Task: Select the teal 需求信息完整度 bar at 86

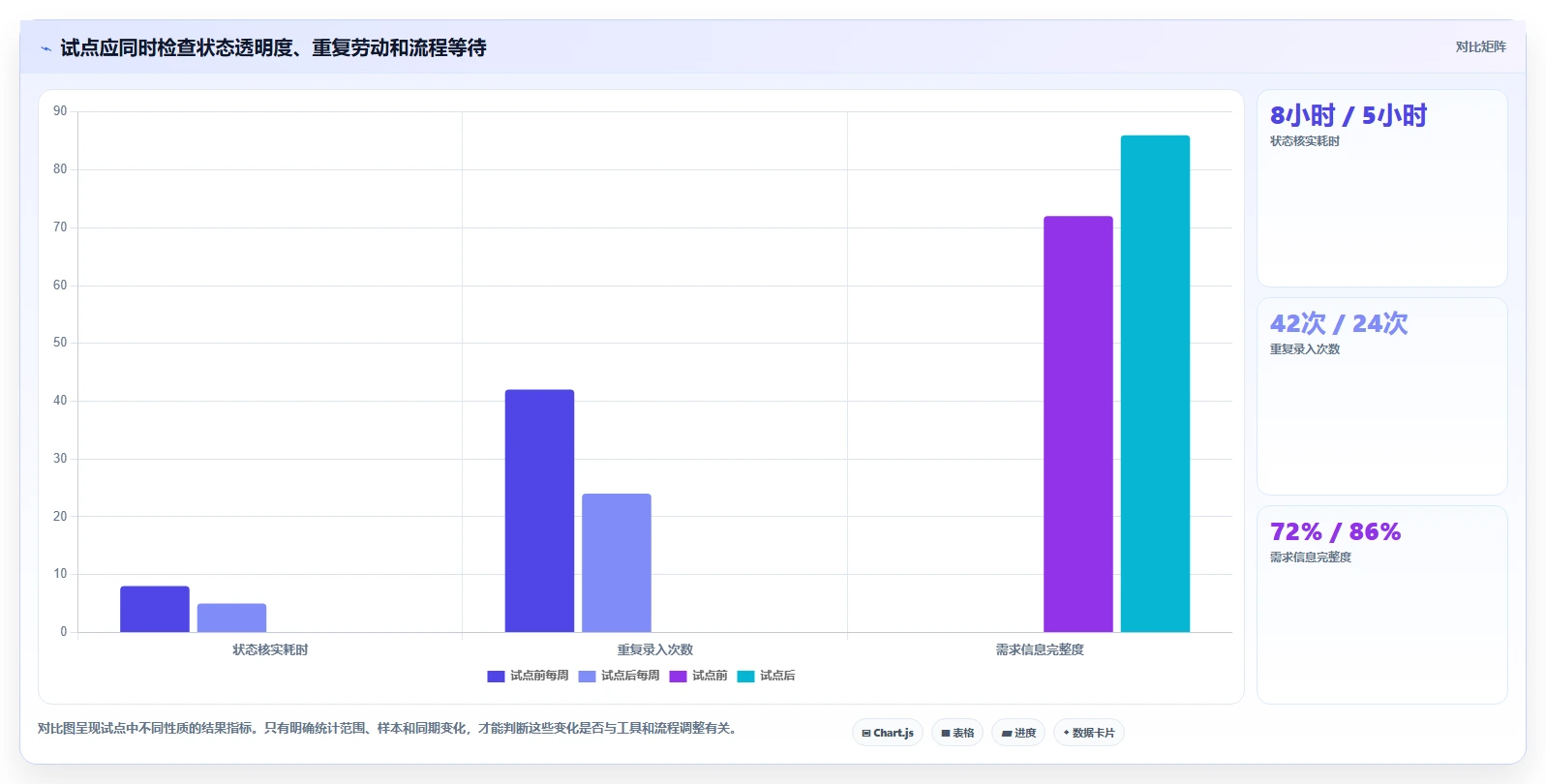Action: click(1155, 383)
